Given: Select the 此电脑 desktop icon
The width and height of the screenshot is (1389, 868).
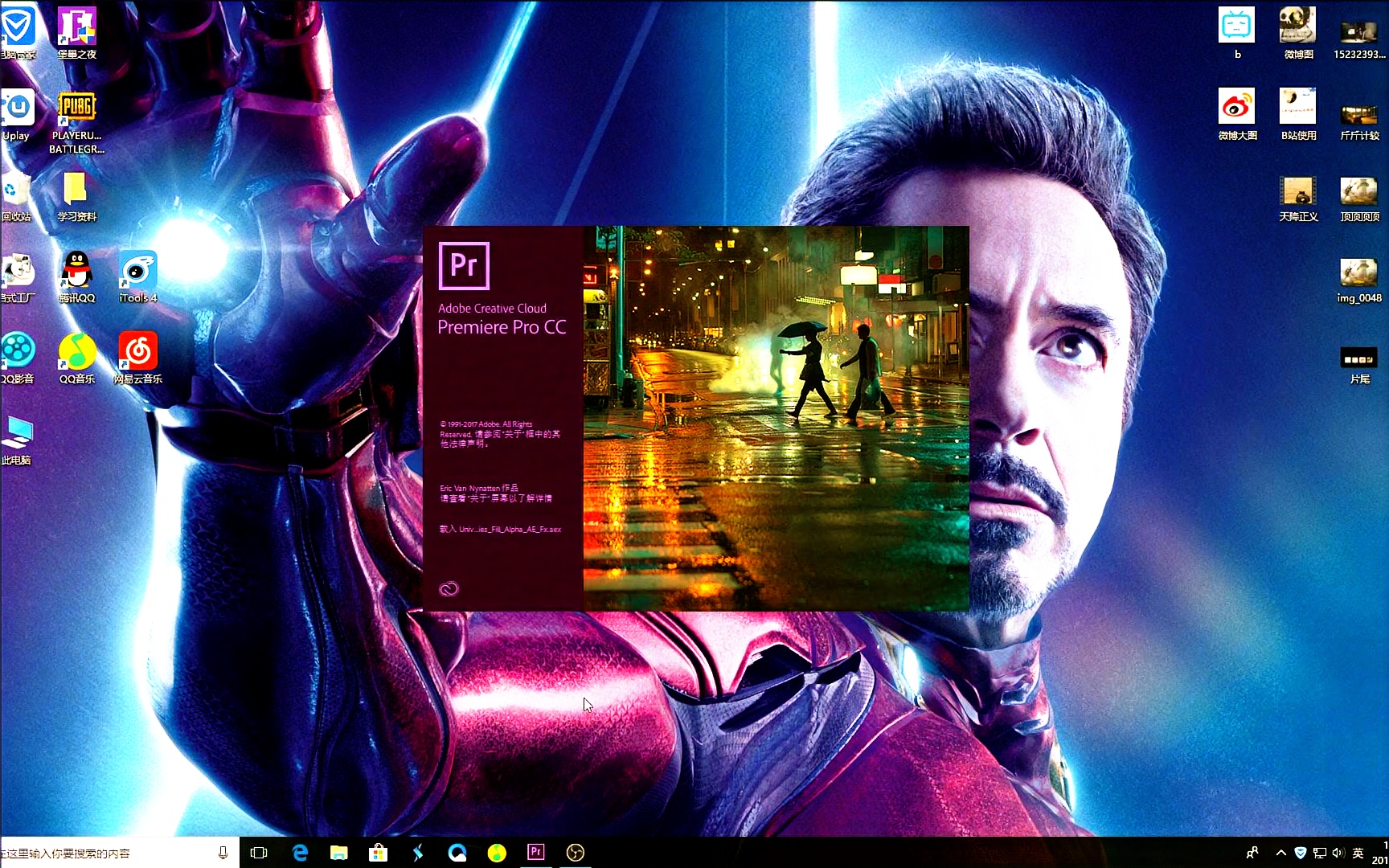Looking at the screenshot, I should [17, 440].
